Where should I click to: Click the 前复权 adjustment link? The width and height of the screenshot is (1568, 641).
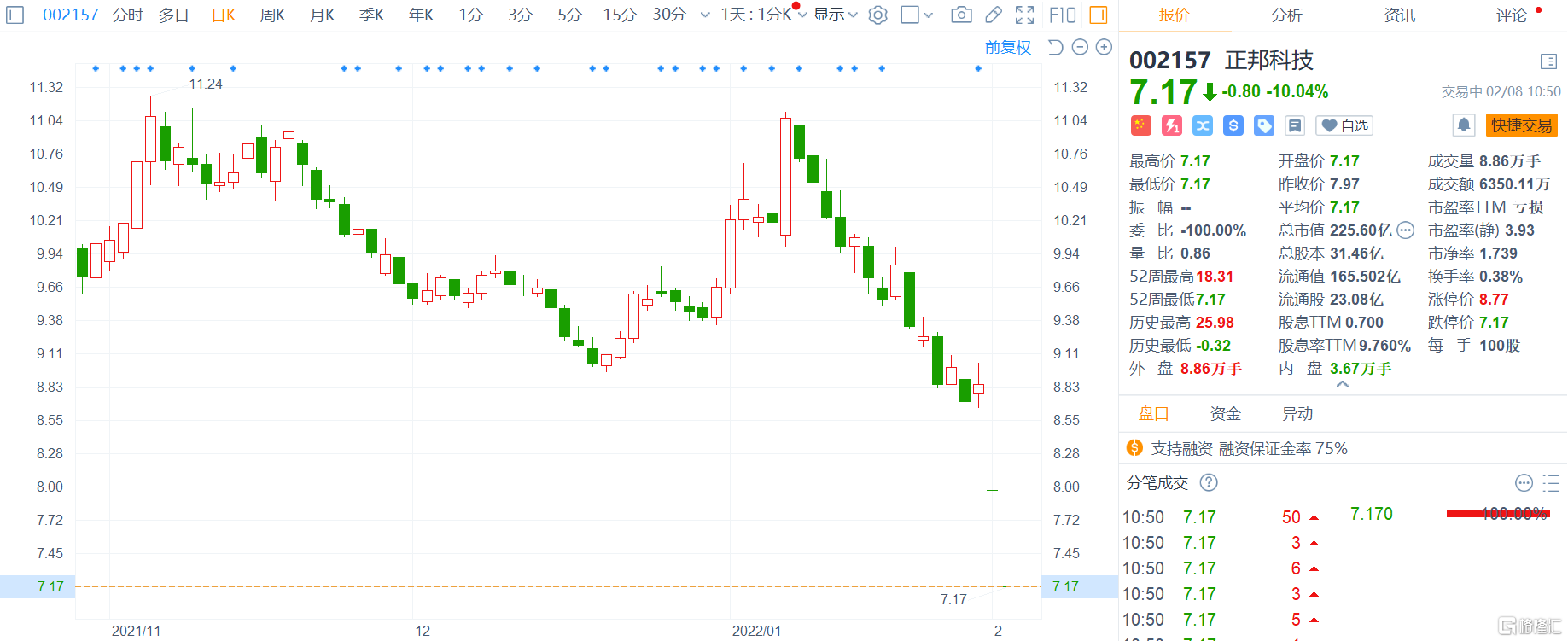[1007, 47]
